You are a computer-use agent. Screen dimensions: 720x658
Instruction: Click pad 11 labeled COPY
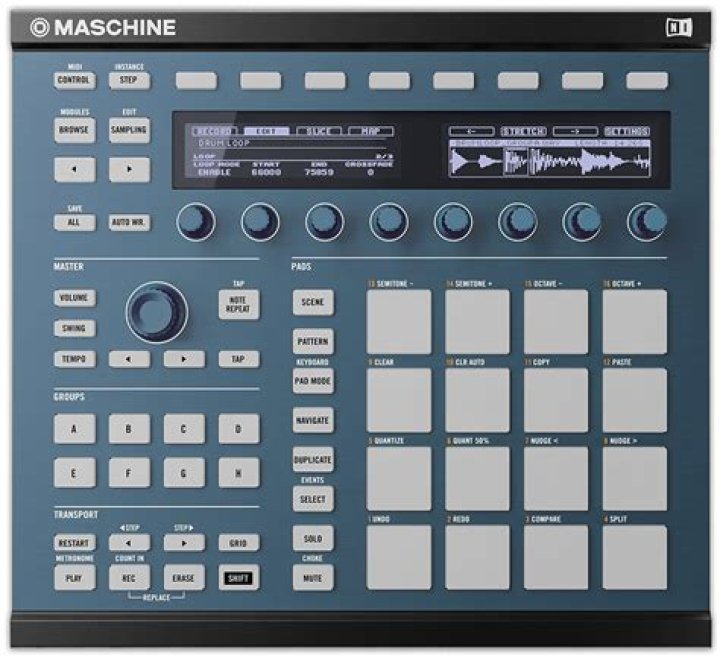(x=556, y=399)
